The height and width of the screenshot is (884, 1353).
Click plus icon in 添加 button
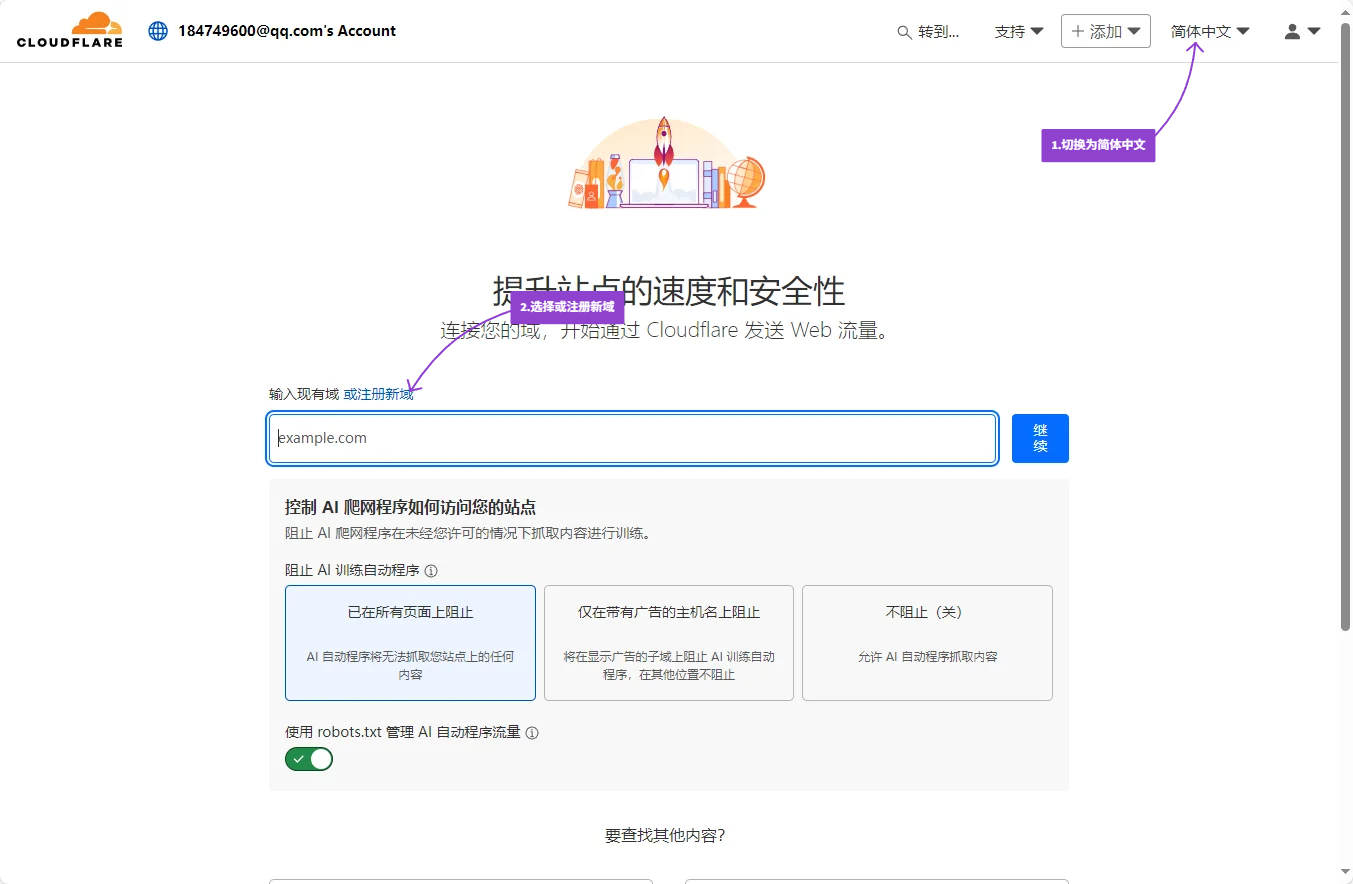pyautogui.click(x=1077, y=31)
